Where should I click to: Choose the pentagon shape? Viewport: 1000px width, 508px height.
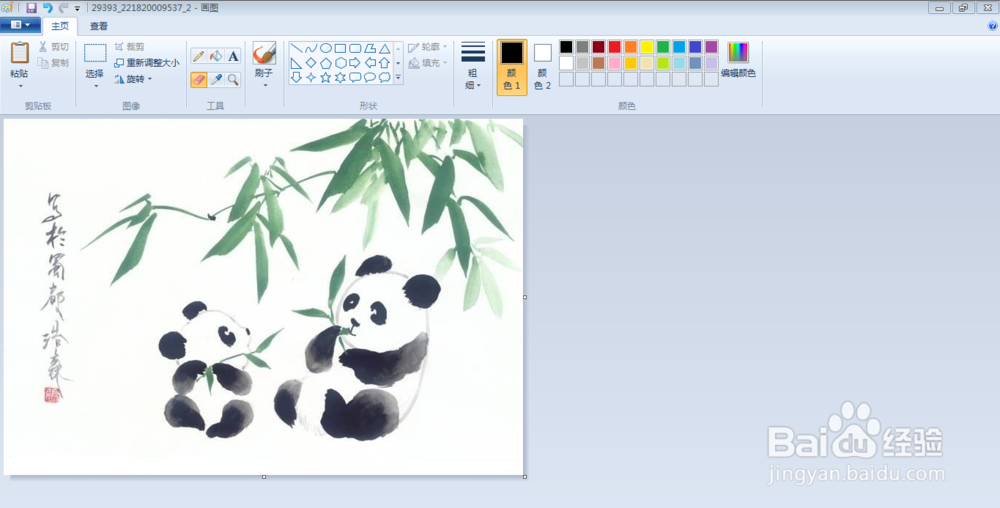325,63
